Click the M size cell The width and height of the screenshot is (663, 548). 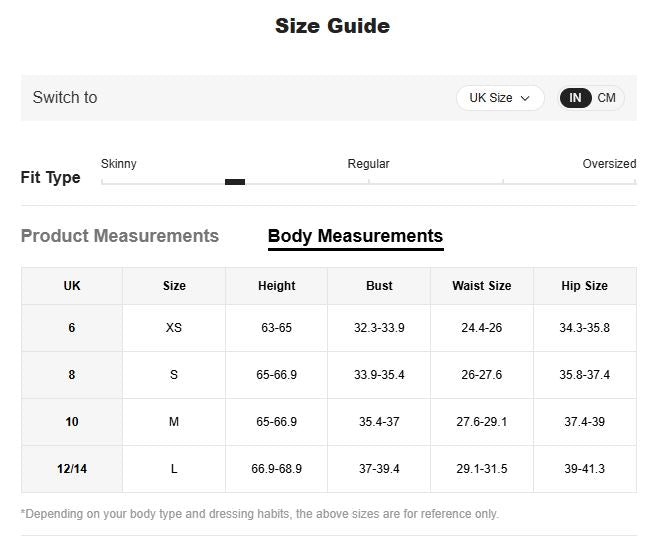click(174, 422)
